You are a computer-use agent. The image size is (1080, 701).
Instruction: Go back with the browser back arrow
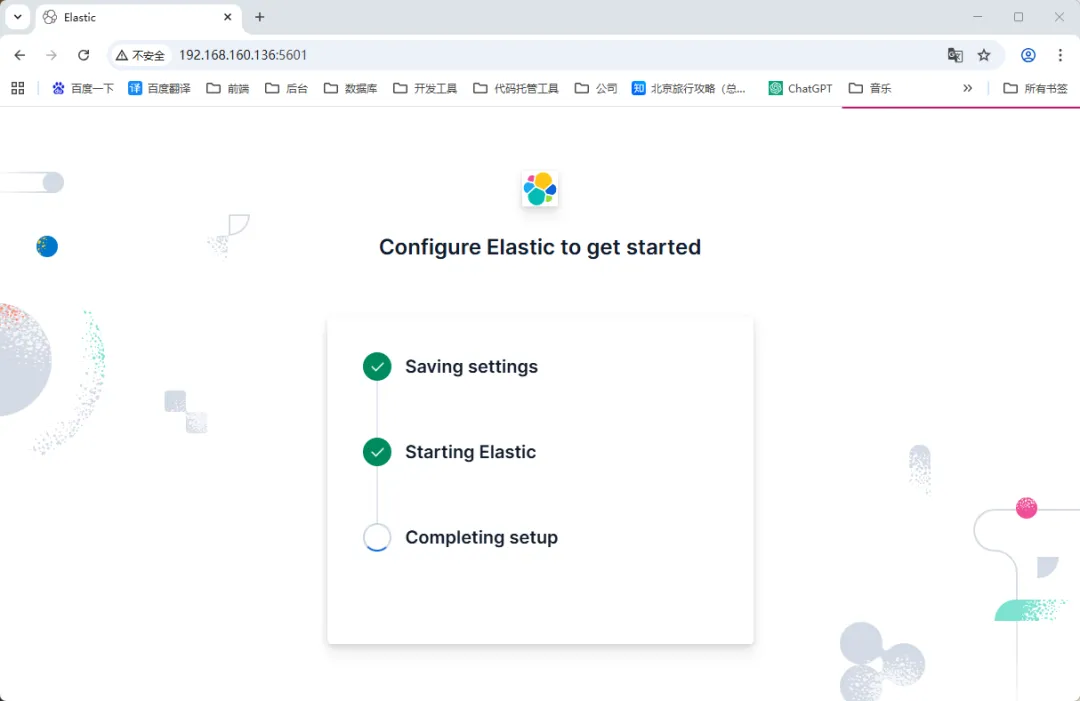[x=19, y=55]
